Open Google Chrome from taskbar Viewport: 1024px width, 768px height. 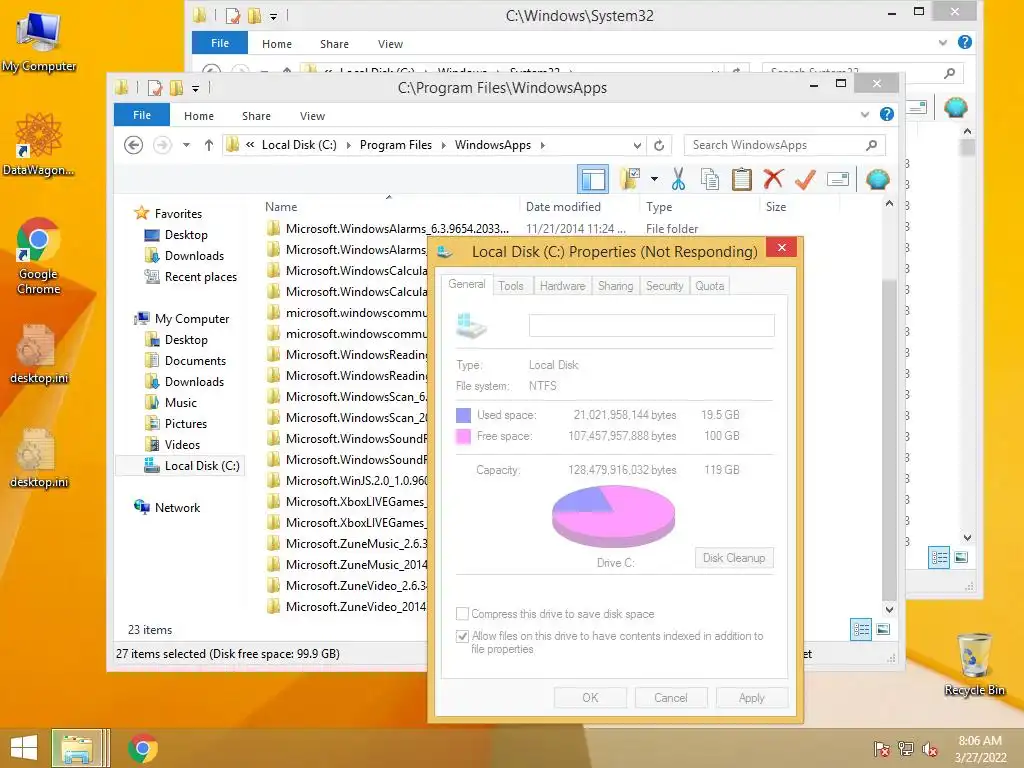(x=142, y=748)
